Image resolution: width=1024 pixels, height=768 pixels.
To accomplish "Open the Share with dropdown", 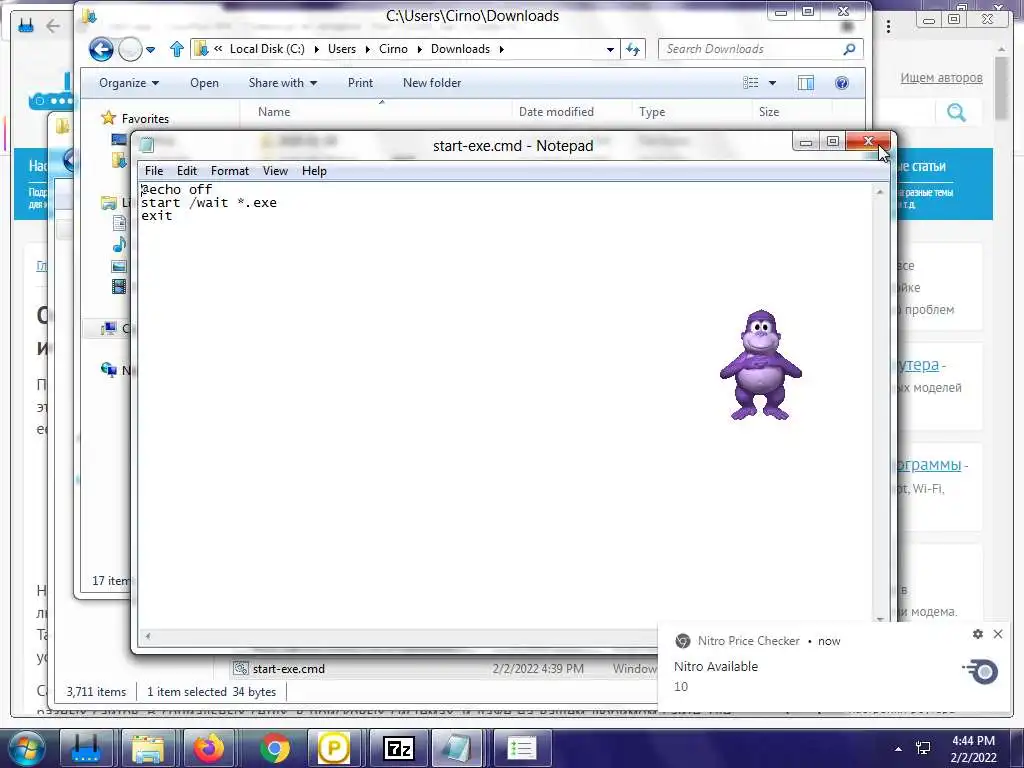I will (283, 83).
